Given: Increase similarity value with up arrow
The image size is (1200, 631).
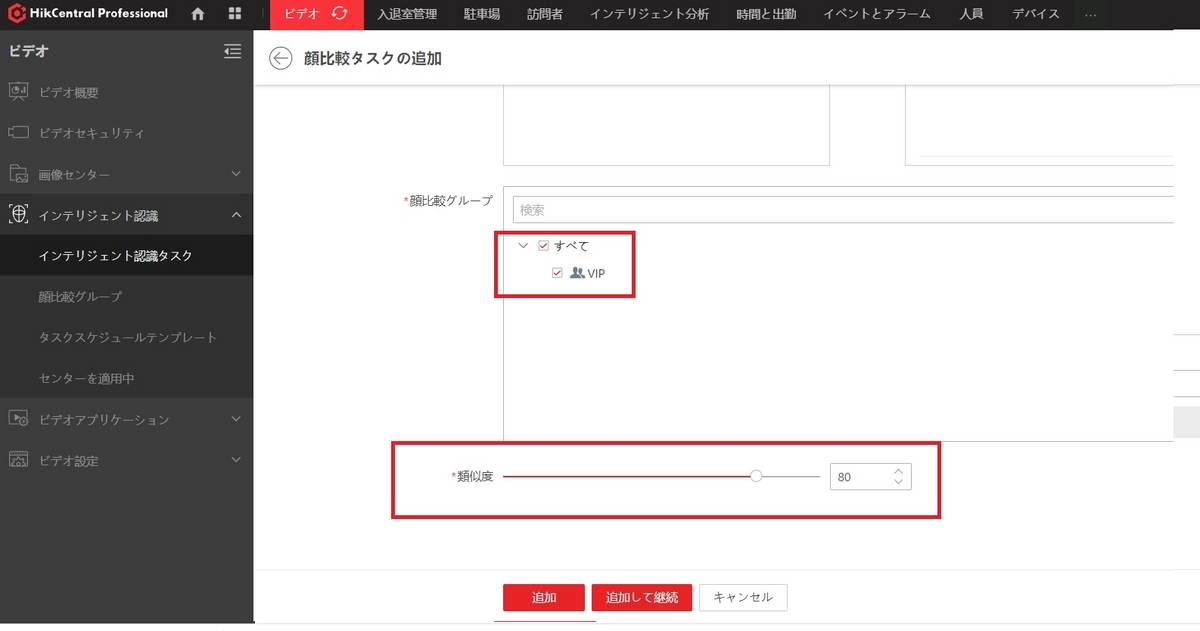Looking at the screenshot, I should pos(898,472).
